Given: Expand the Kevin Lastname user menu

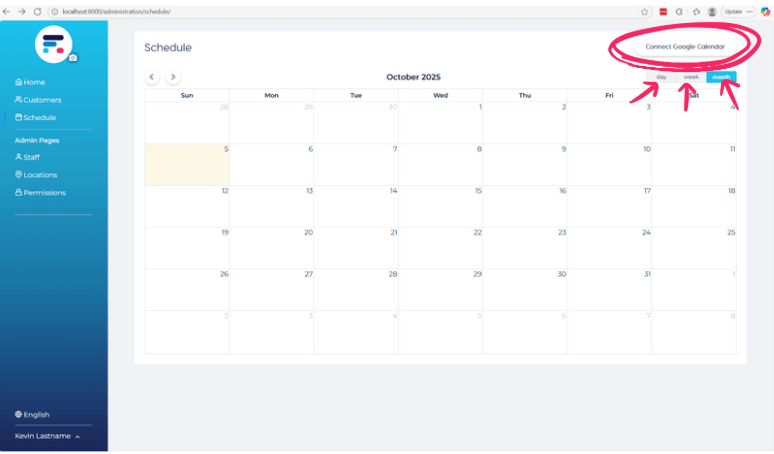Looking at the screenshot, I should click(x=48, y=436).
